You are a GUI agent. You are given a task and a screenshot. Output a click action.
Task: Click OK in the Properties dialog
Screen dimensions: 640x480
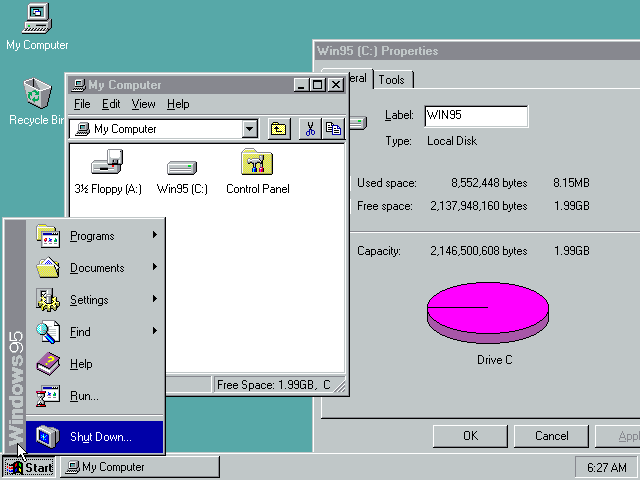tap(470, 436)
